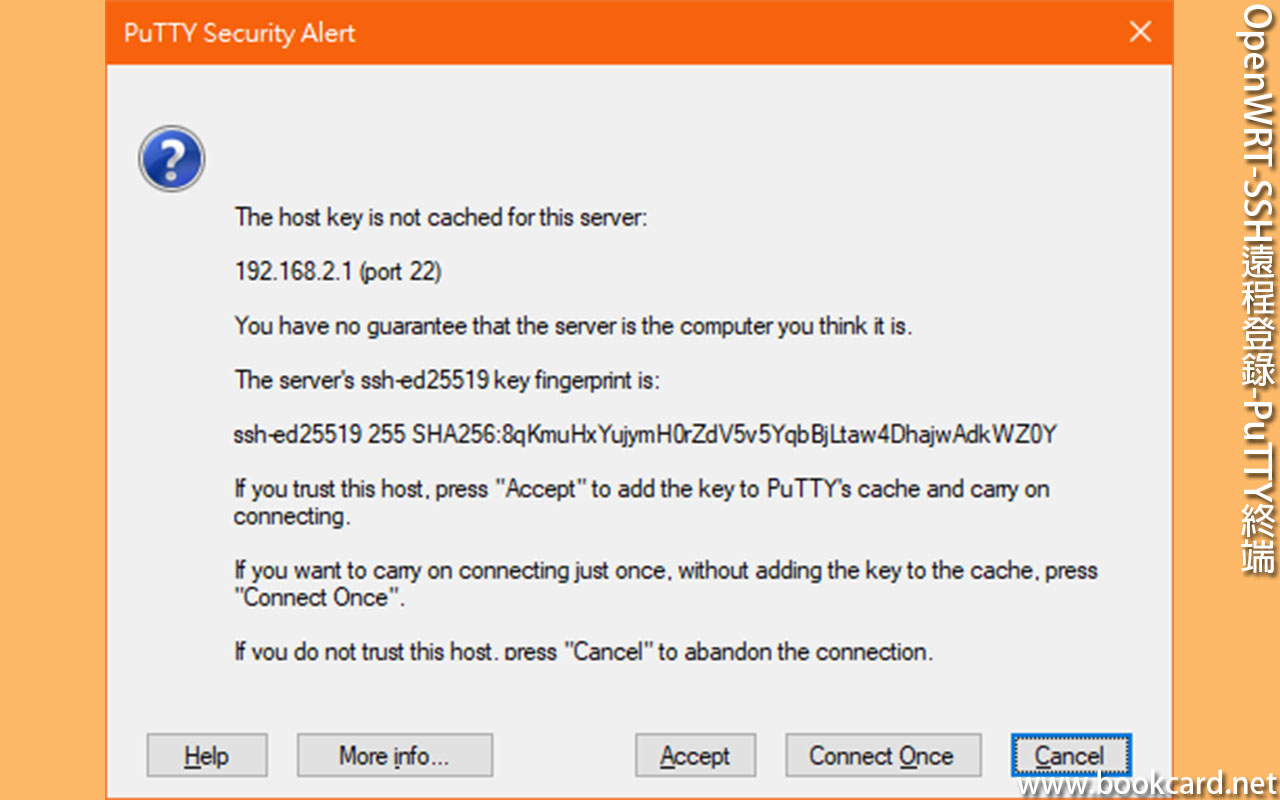Image resolution: width=1280 pixels, height=800 pixels.
Task: Click the 192.168.2.1 server address
Action: click(x=293, y=271)
